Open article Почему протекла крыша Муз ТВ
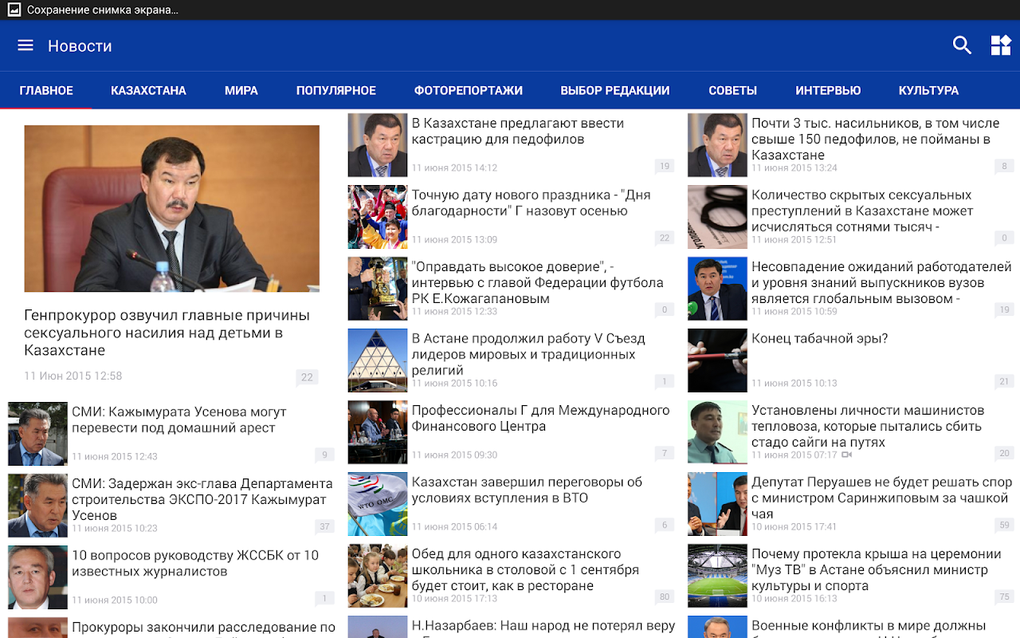The width and height of the screenshot is (1020, 638). click(x=876, y=569)
